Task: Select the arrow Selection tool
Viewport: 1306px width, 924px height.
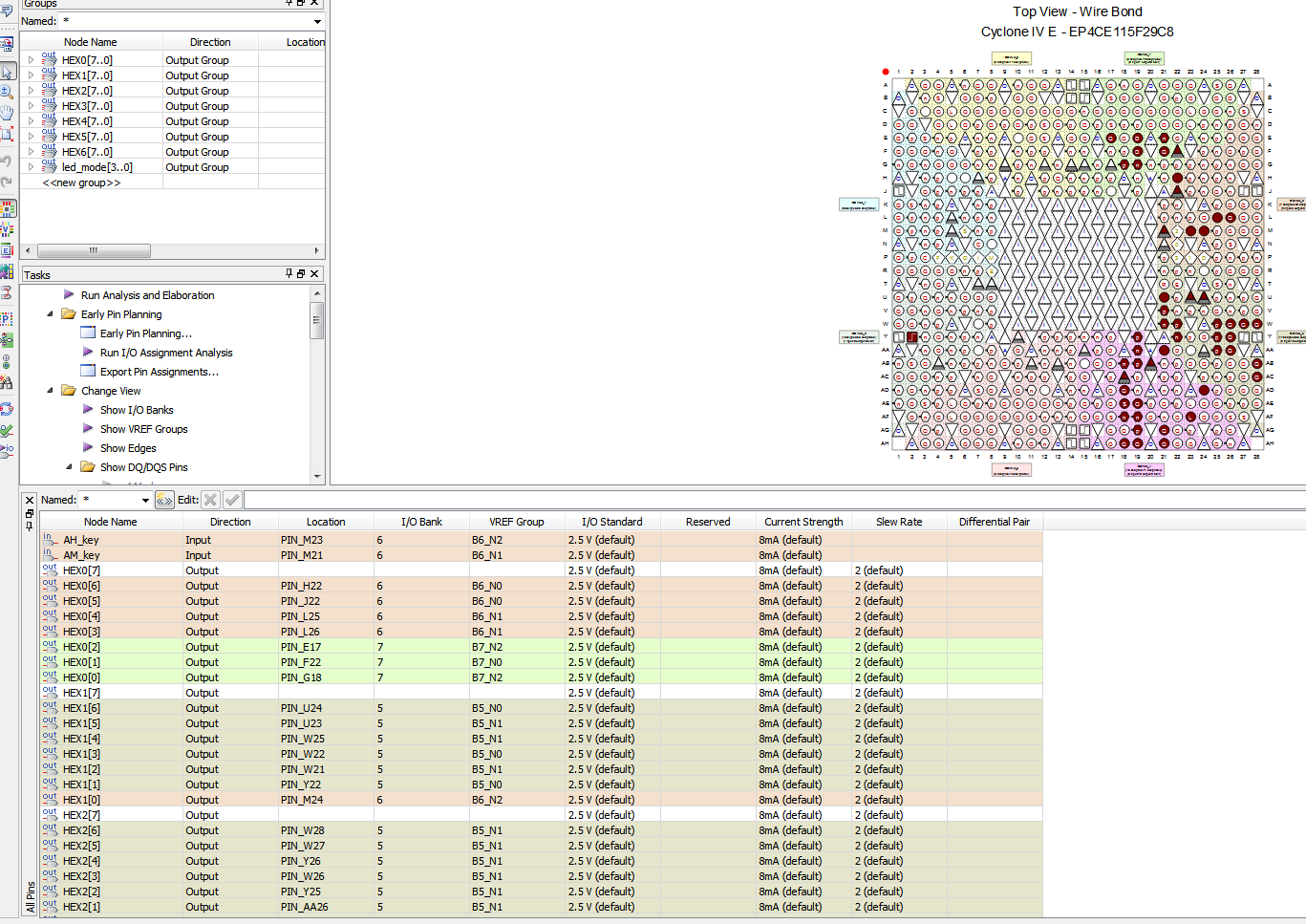Action: click(8, 72)
